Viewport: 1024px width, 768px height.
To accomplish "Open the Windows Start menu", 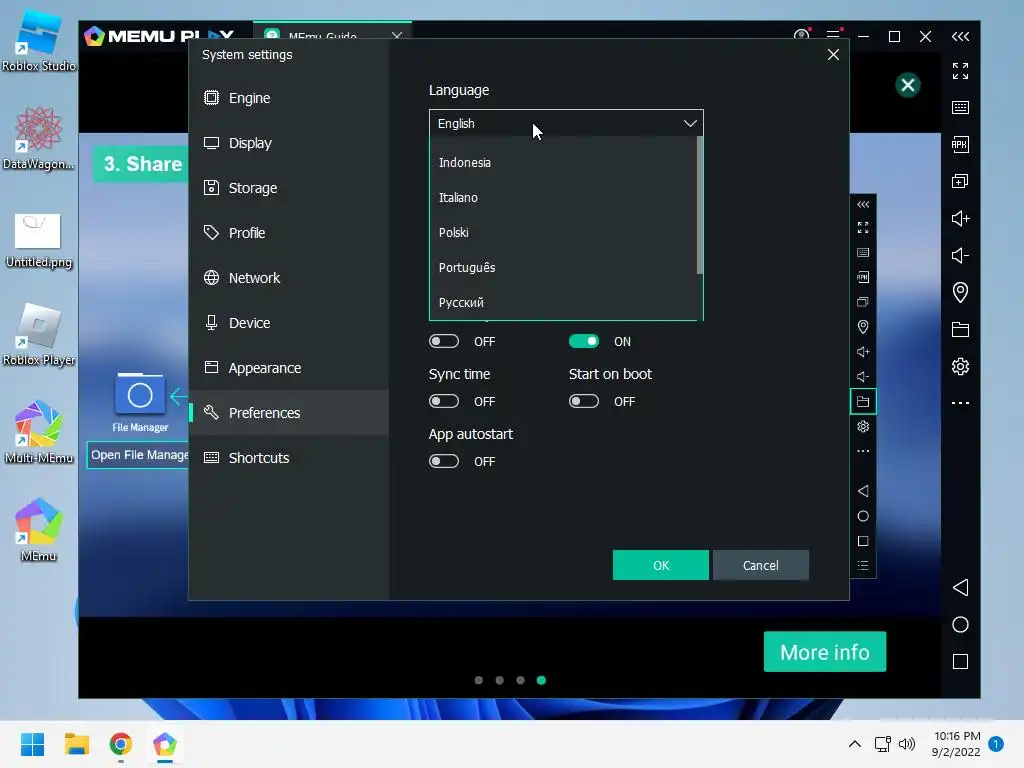I will 32,744.
